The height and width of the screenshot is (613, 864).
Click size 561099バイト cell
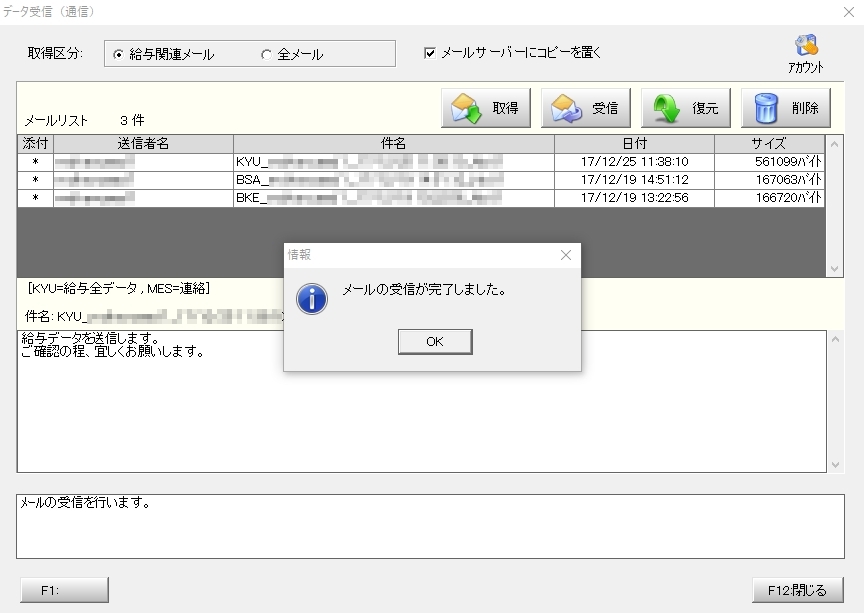(x=769, y=162)
